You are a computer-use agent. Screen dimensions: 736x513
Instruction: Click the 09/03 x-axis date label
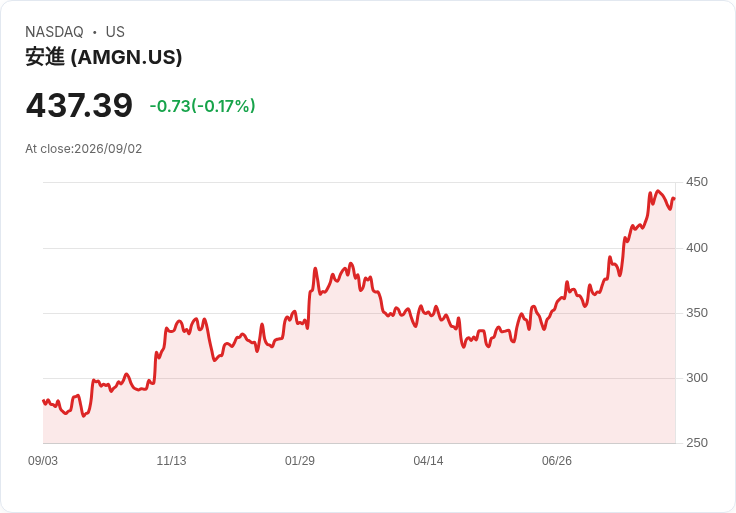[x=43, y=461]
